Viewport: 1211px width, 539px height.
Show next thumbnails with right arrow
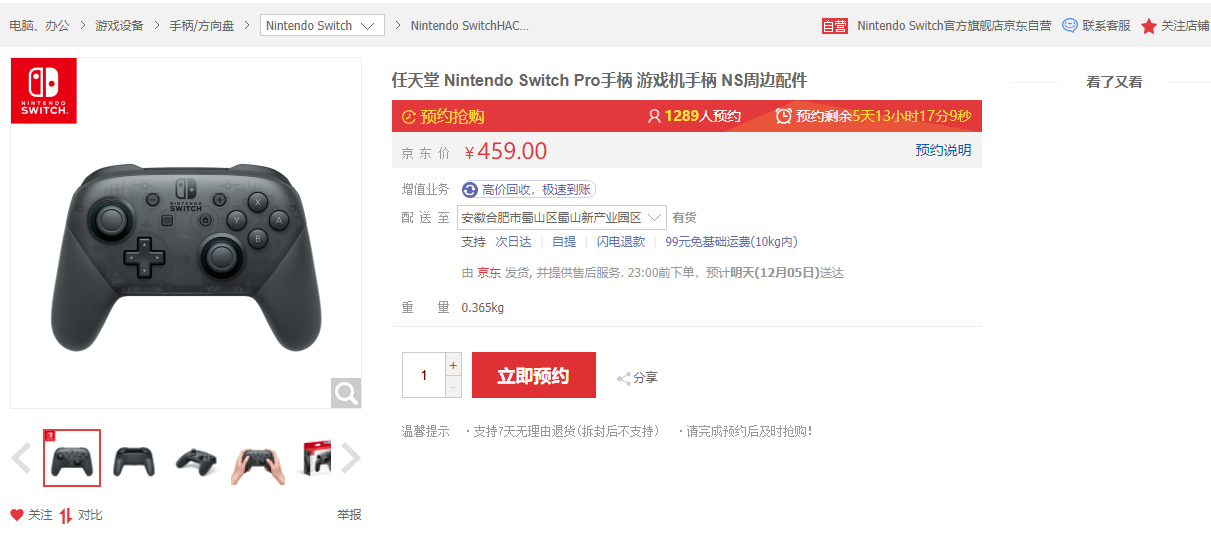pos(350,458)
